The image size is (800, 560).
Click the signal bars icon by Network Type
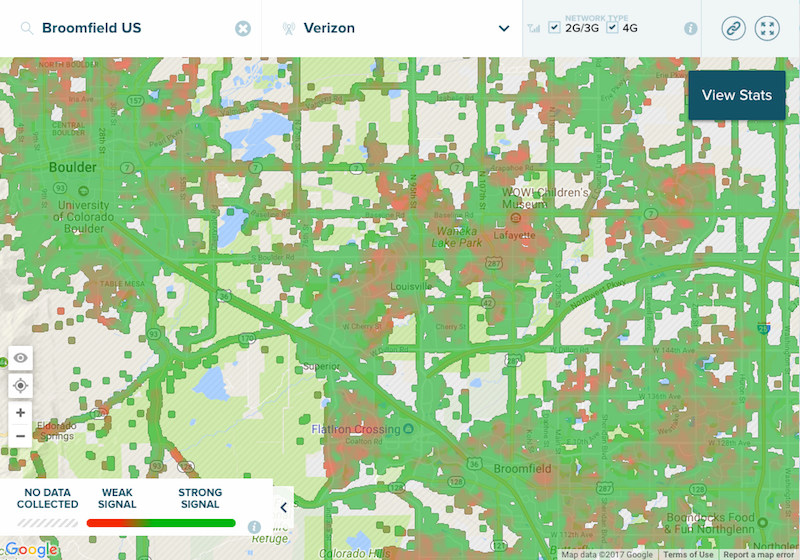pos(534,28)
